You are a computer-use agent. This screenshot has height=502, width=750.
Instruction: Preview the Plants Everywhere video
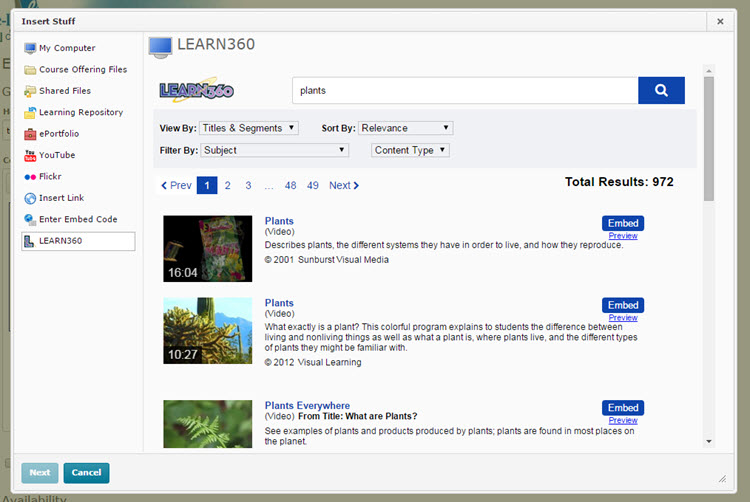pos(623,421)
